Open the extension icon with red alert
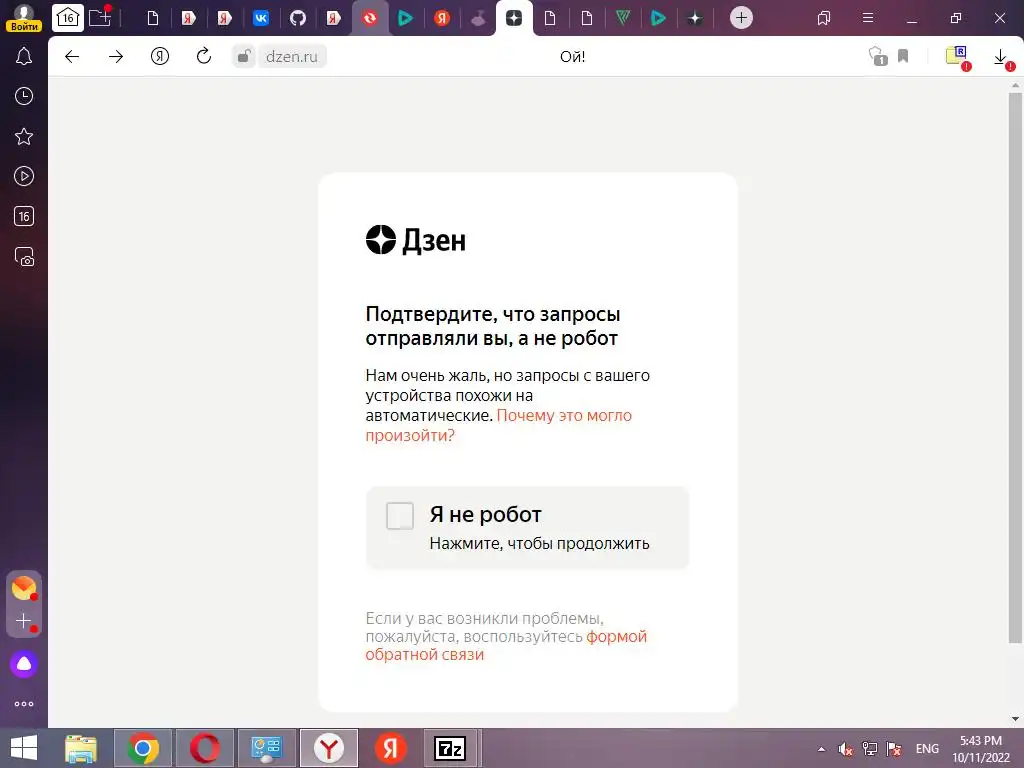Screen dimensions: 1024x768 coord(958,57)
